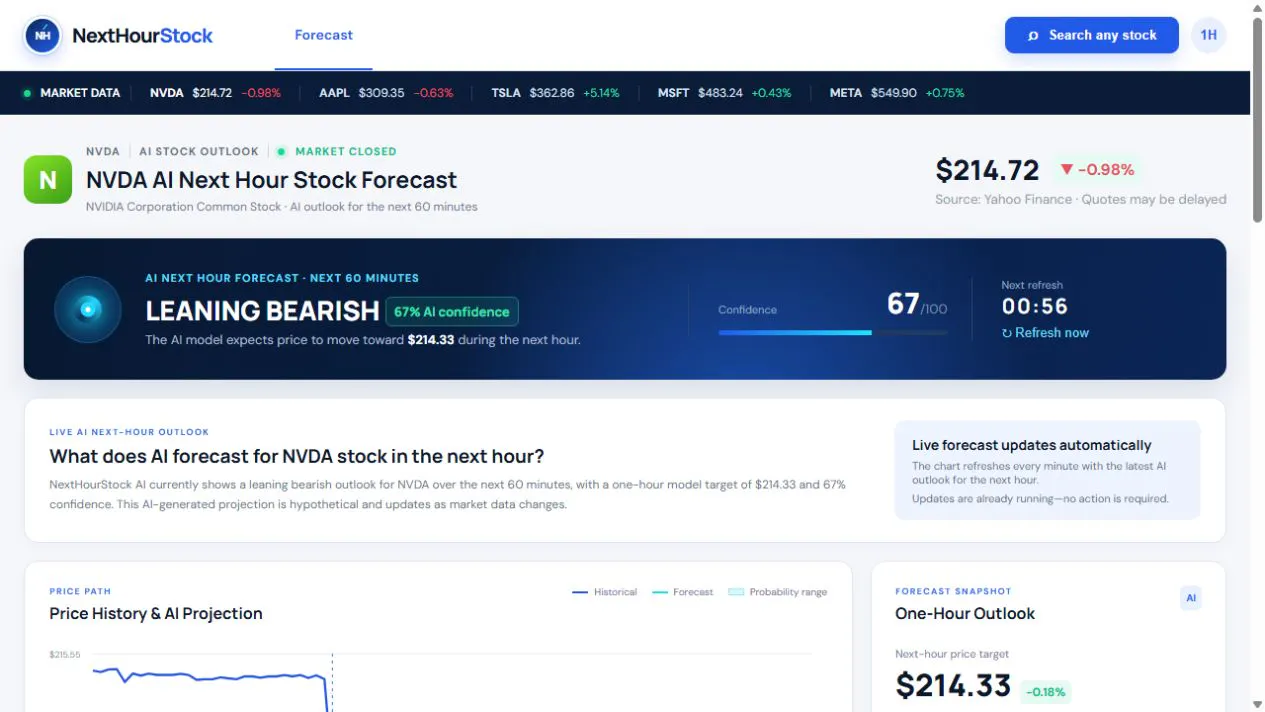
Task: Select NVDA $214.72 in the ticker bar
Action: coord(215,93)
